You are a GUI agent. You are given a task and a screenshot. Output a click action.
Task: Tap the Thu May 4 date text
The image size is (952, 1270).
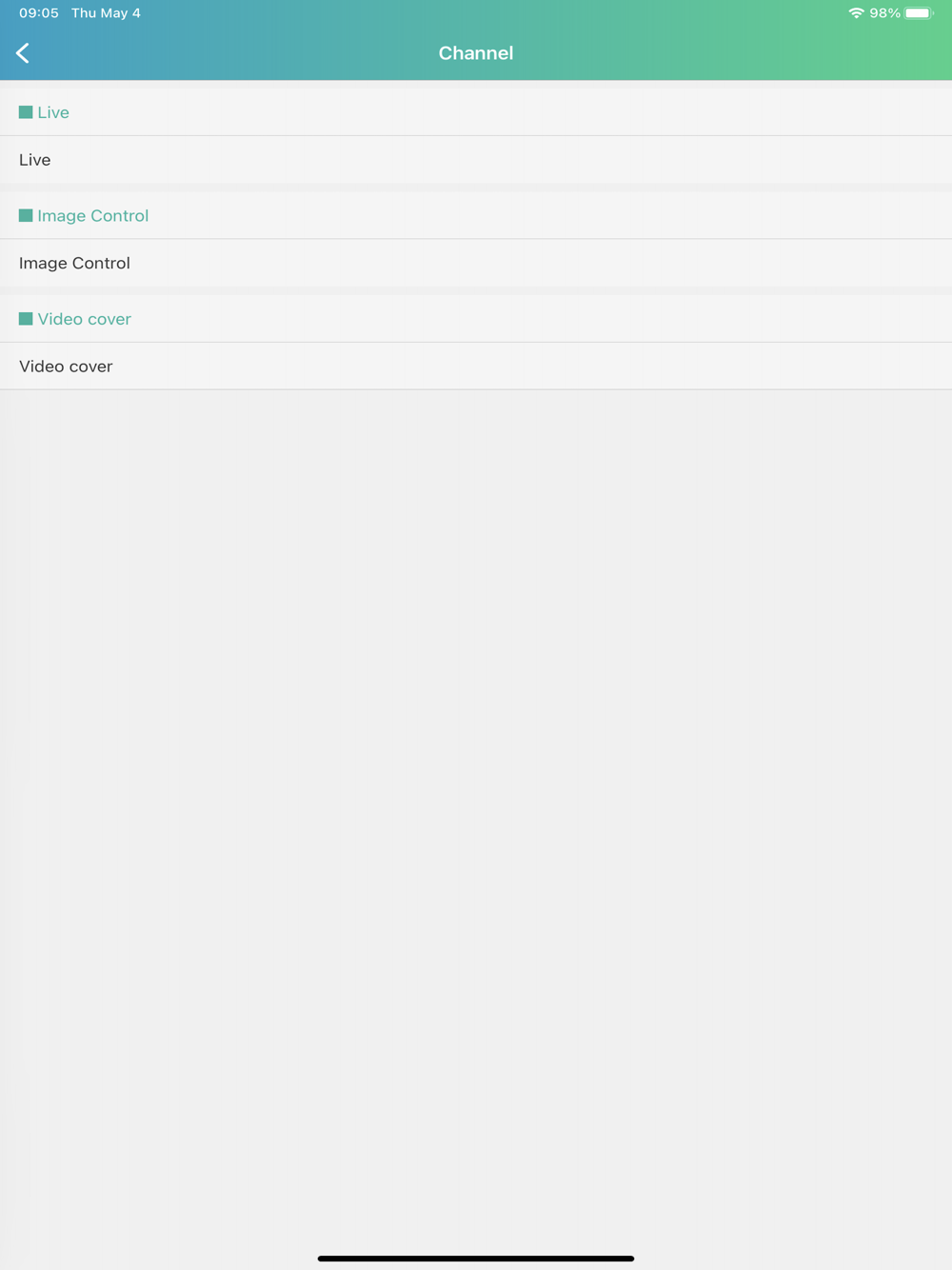tap(106, 13)
